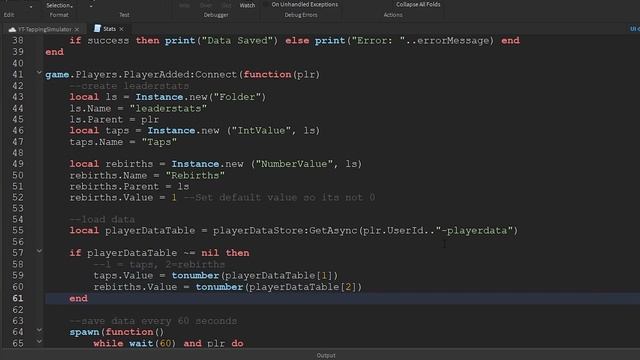Screen dimensions: 640x360
Task: Click the save data comment on line 63
Action: point(153,321)
